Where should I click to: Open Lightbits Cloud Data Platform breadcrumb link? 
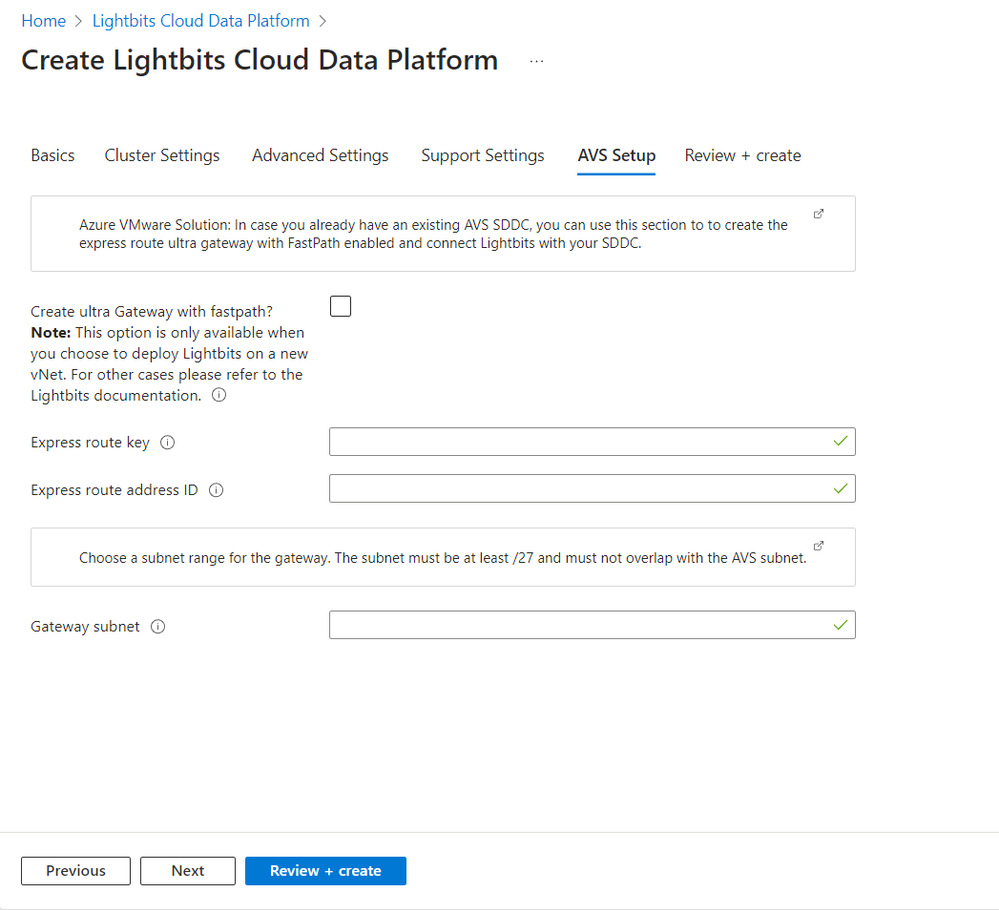201,21
